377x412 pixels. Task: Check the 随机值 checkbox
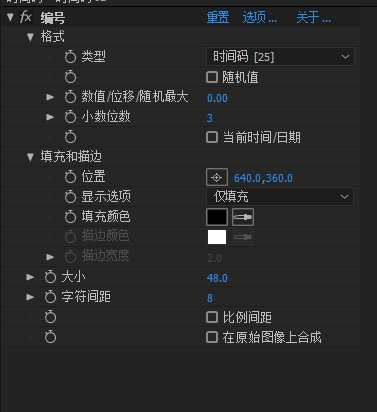[212, 77]
